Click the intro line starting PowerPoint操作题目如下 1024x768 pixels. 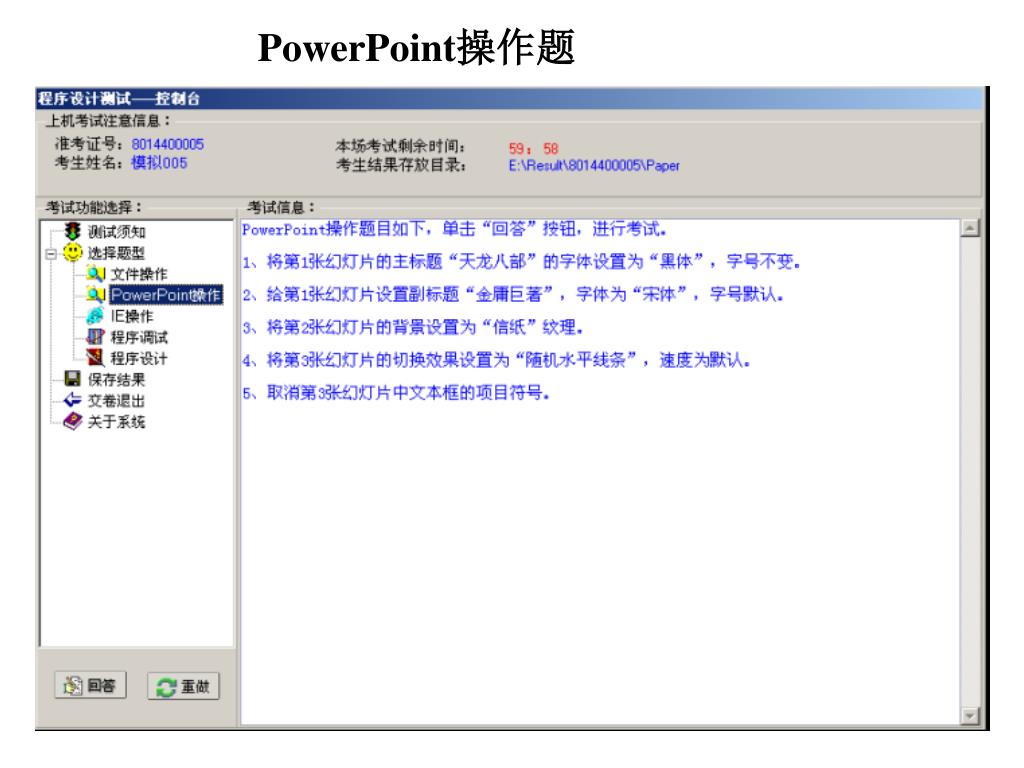coord(455,229)
